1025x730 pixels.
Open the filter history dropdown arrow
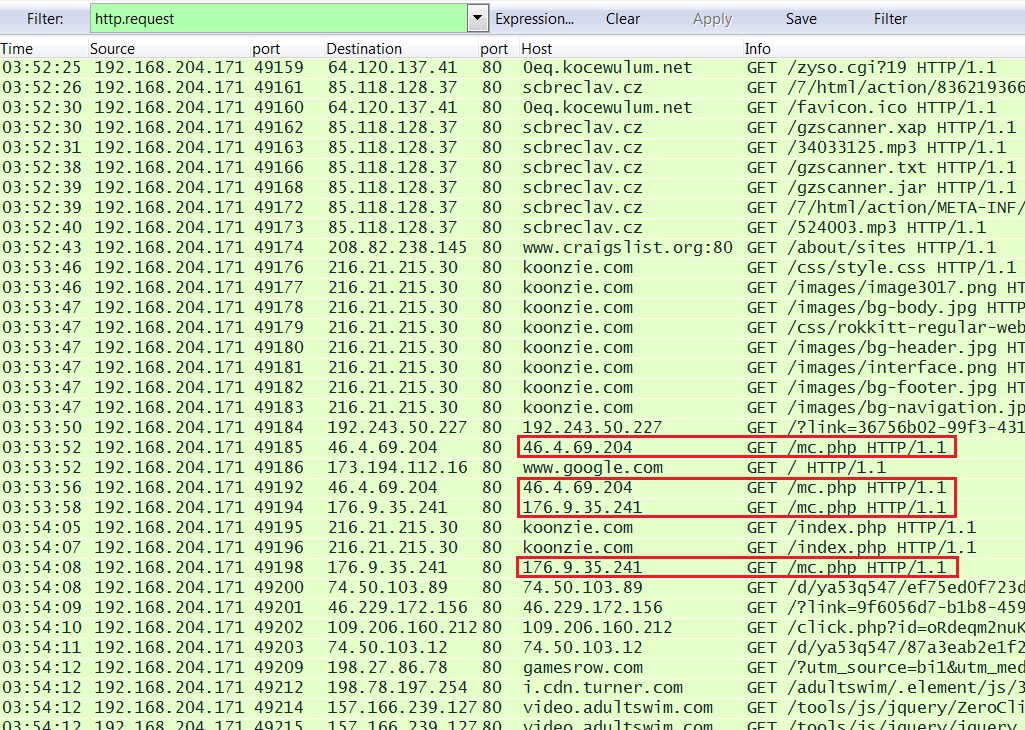coord(477,18)
